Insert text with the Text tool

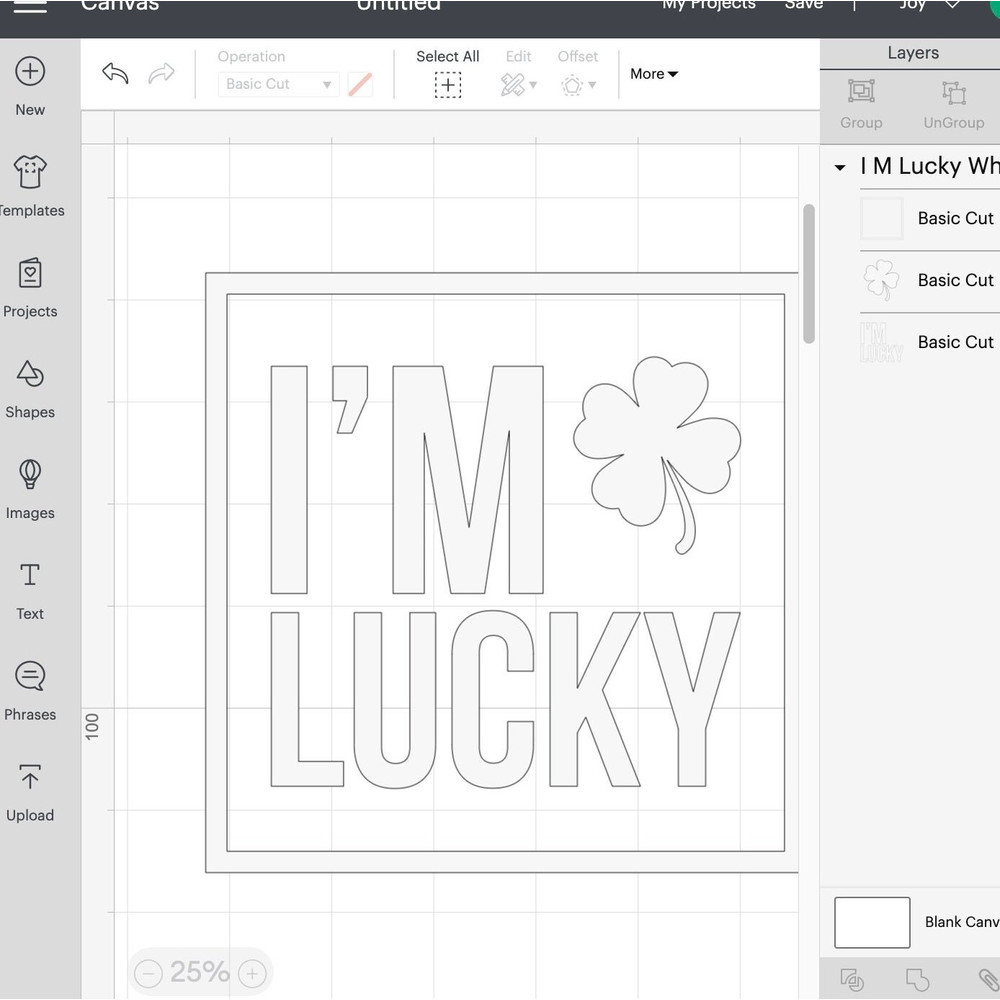click(x=30, y=589)
